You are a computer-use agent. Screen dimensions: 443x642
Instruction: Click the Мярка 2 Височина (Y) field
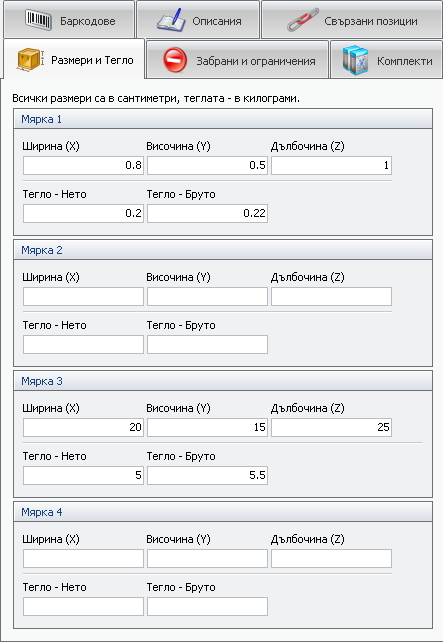(x=208, y=296)
